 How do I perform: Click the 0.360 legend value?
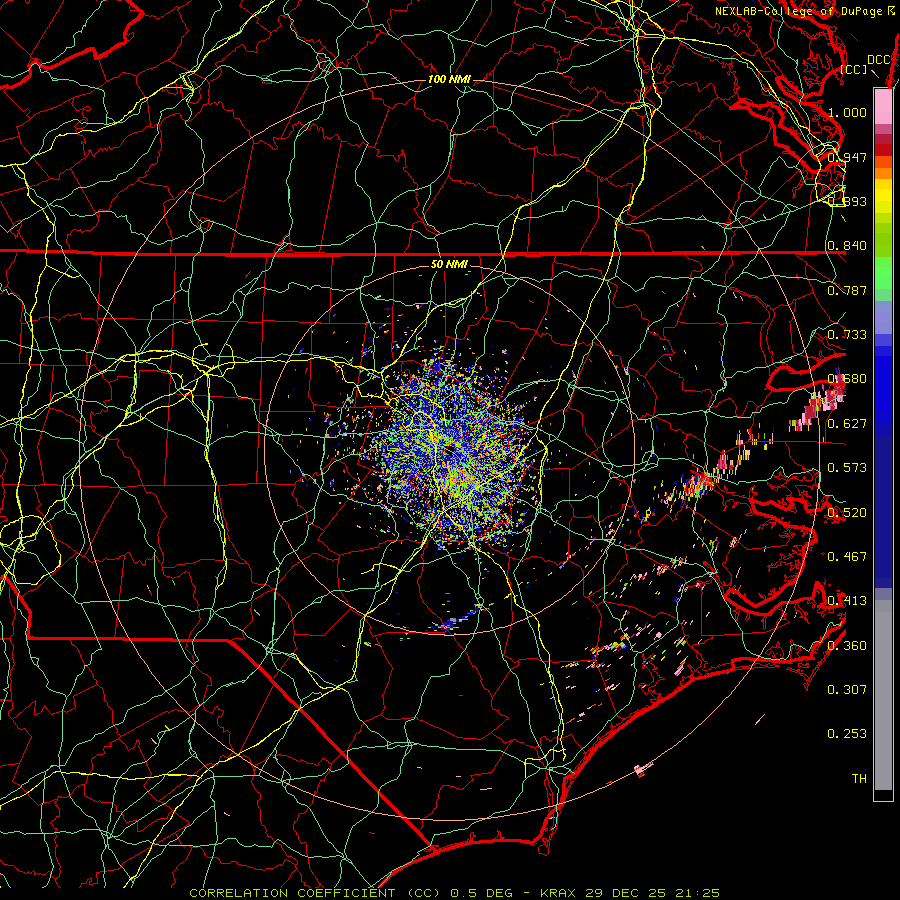pos(847,646)
